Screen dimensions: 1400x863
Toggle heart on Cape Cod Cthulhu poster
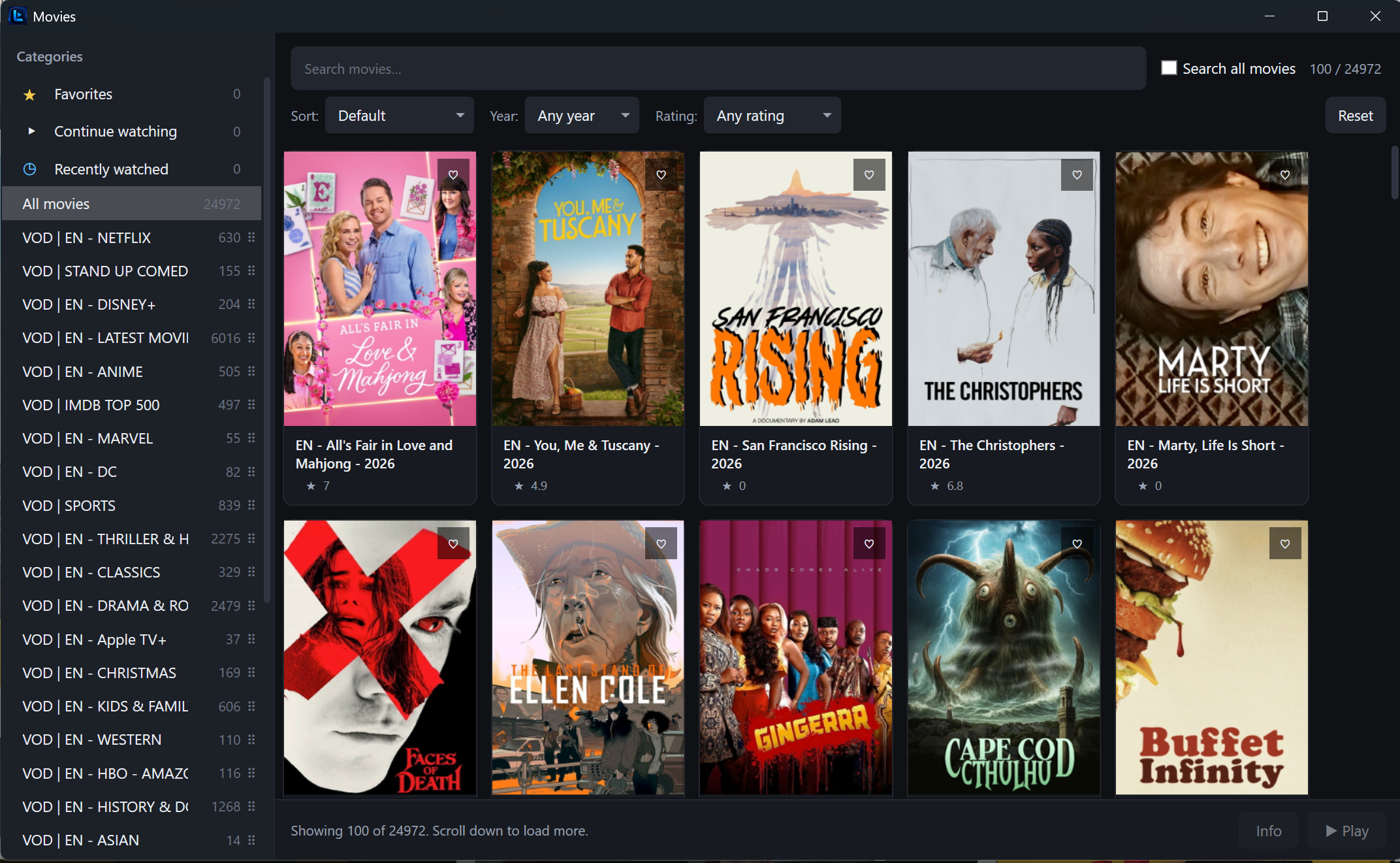1077,543
